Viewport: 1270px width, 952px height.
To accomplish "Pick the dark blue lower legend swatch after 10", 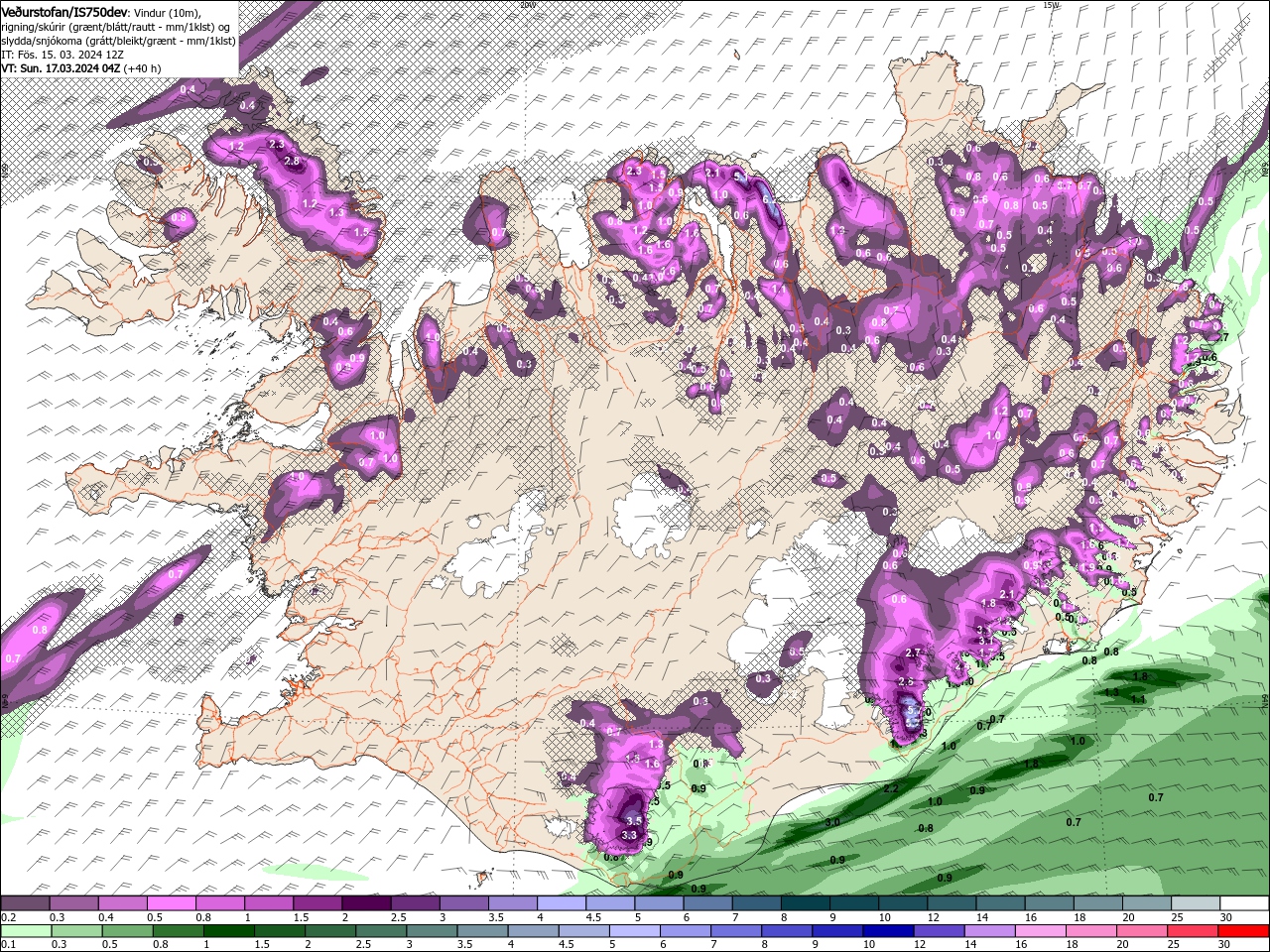I will 887,931.
